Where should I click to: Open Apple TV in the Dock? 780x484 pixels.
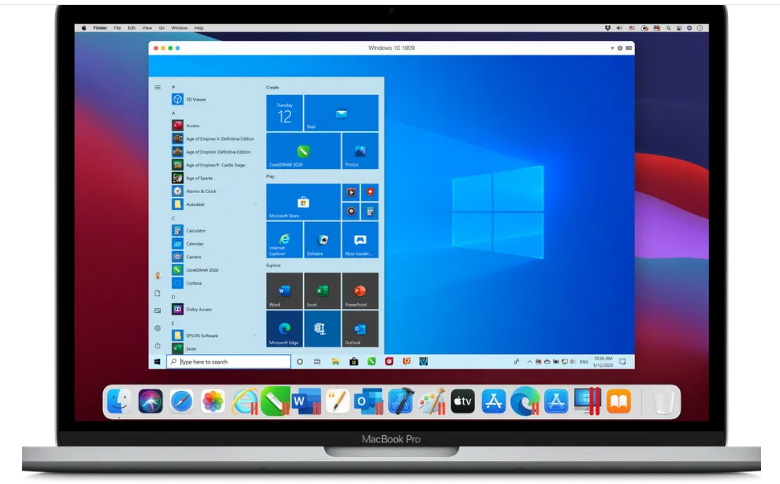463,401
